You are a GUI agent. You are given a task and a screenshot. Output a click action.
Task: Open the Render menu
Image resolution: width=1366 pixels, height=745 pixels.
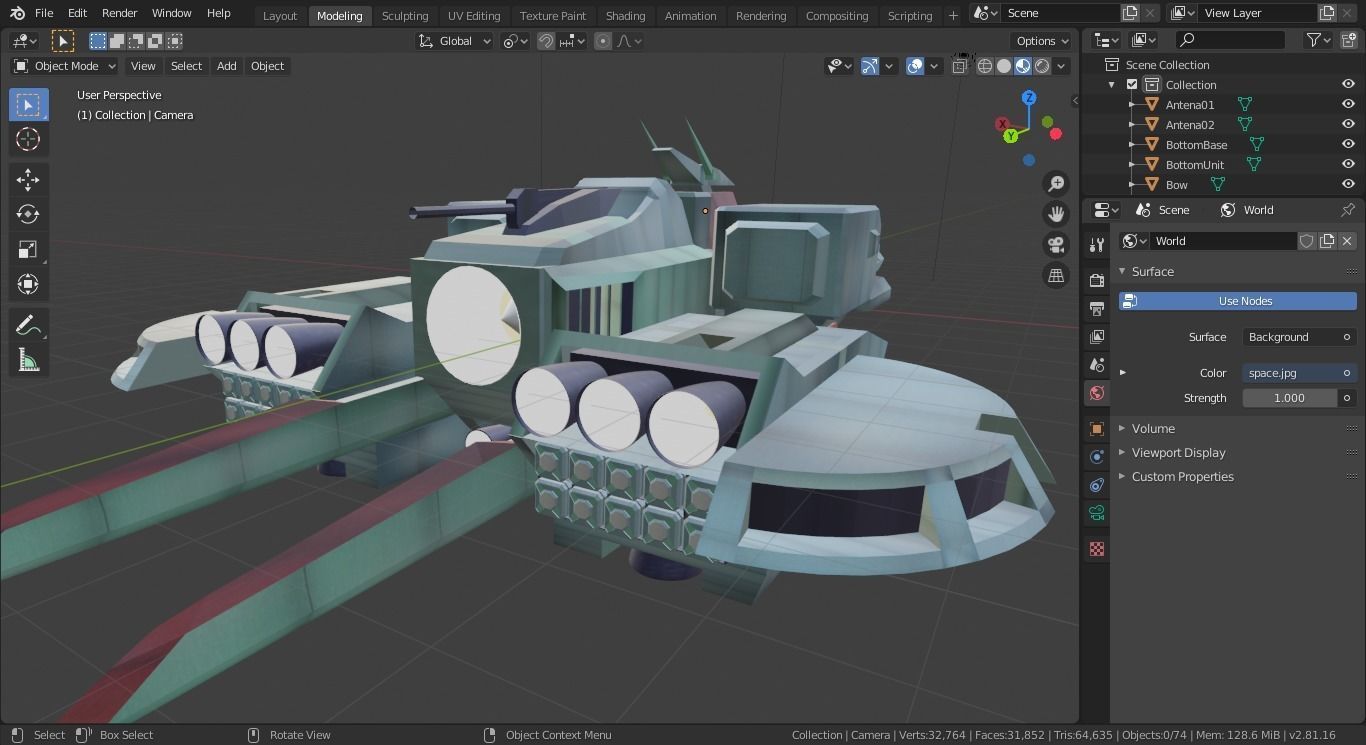click(x=119, y=13)
